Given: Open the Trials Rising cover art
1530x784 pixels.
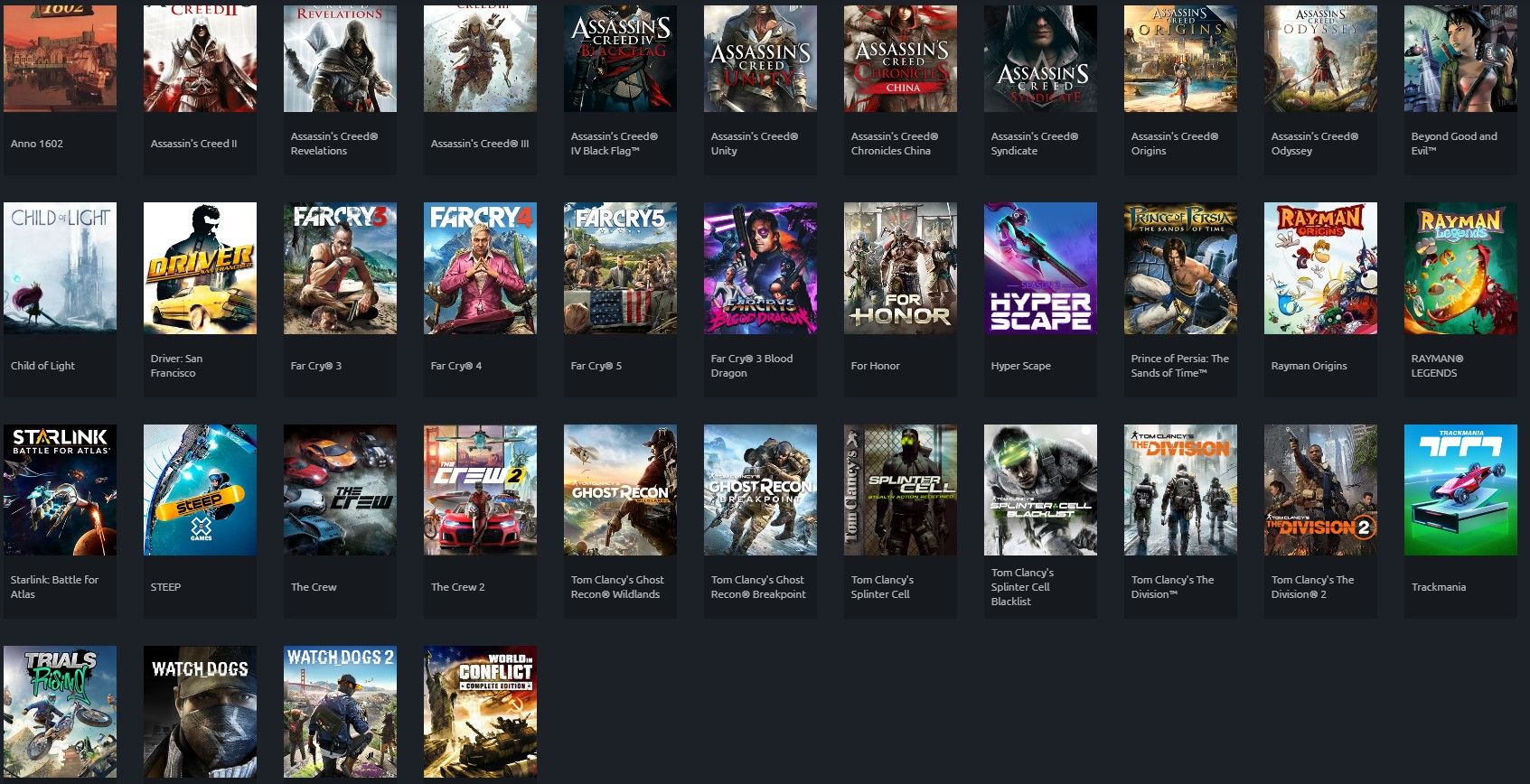Looking at the screenshot, I should [60, 712].
